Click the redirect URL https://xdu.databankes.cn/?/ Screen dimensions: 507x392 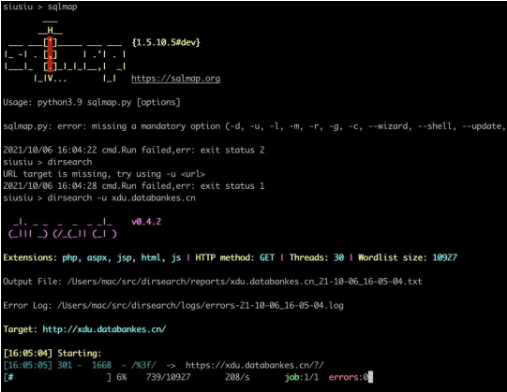click(x=254, y=365)
